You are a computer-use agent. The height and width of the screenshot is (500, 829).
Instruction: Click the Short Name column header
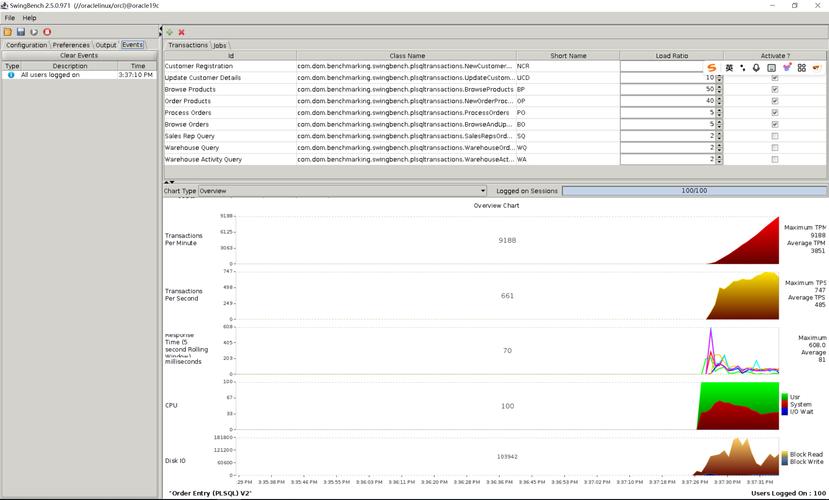(568, 55)
